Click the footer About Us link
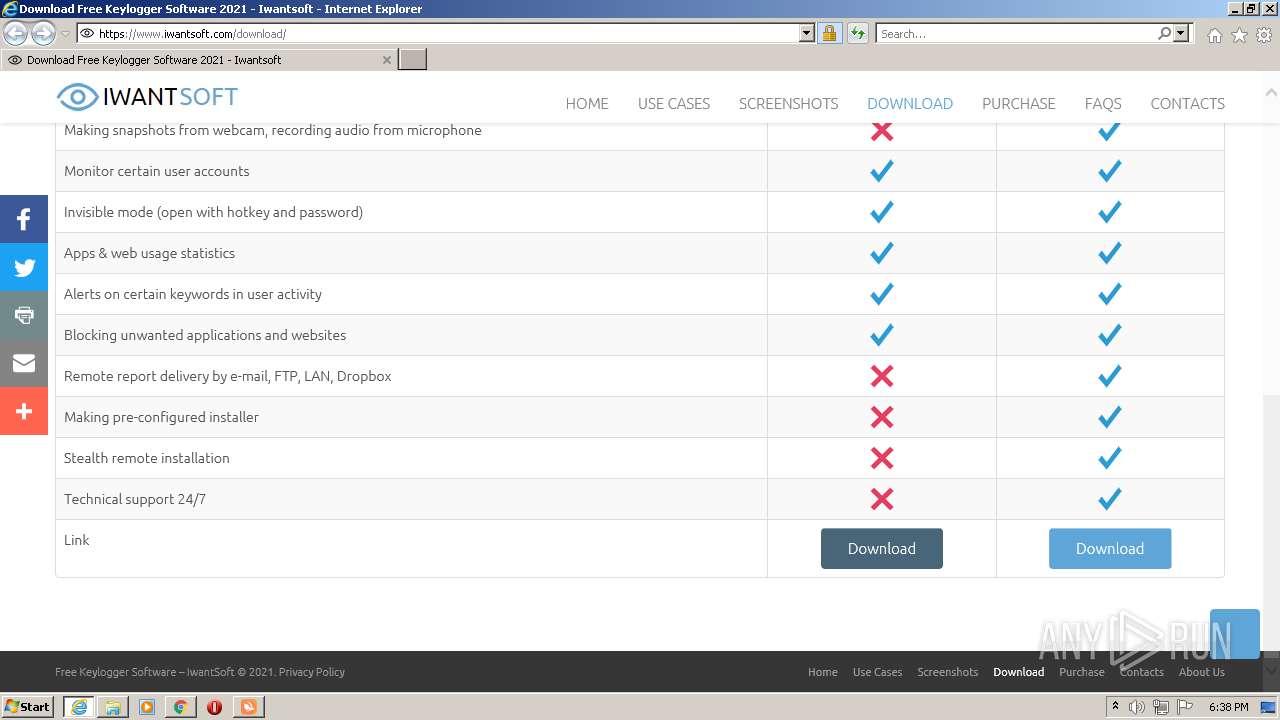The height and width of the screenshot is (720, 1280). pos(1202,672)
